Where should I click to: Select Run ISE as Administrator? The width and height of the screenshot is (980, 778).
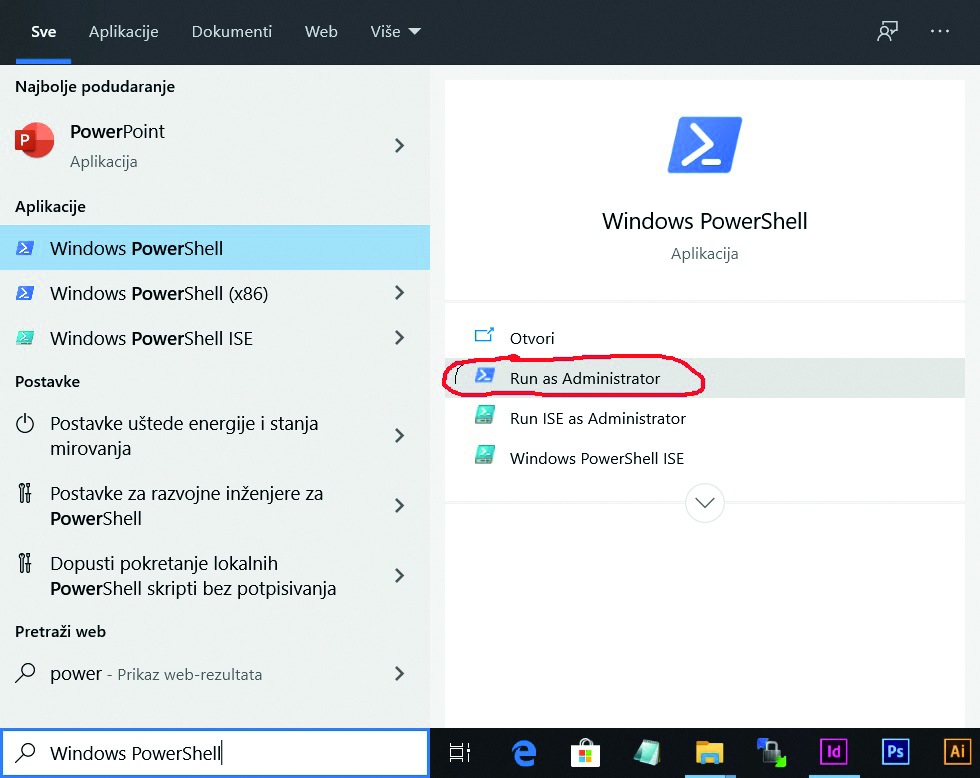click(x=597, y=418)
